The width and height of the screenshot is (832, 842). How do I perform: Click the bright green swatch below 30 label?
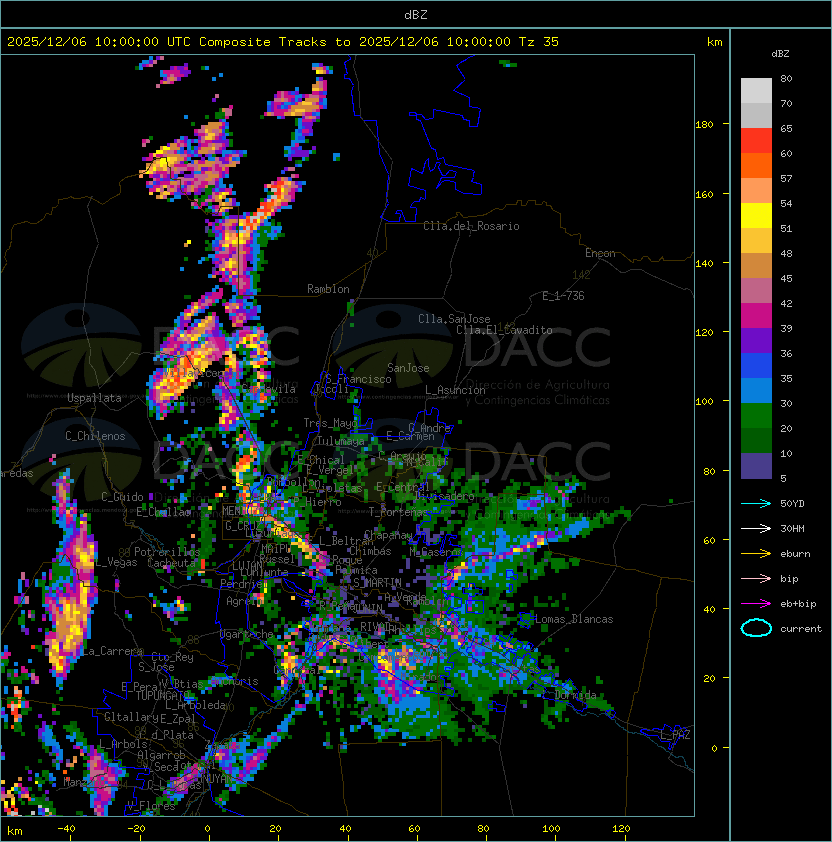756,416
